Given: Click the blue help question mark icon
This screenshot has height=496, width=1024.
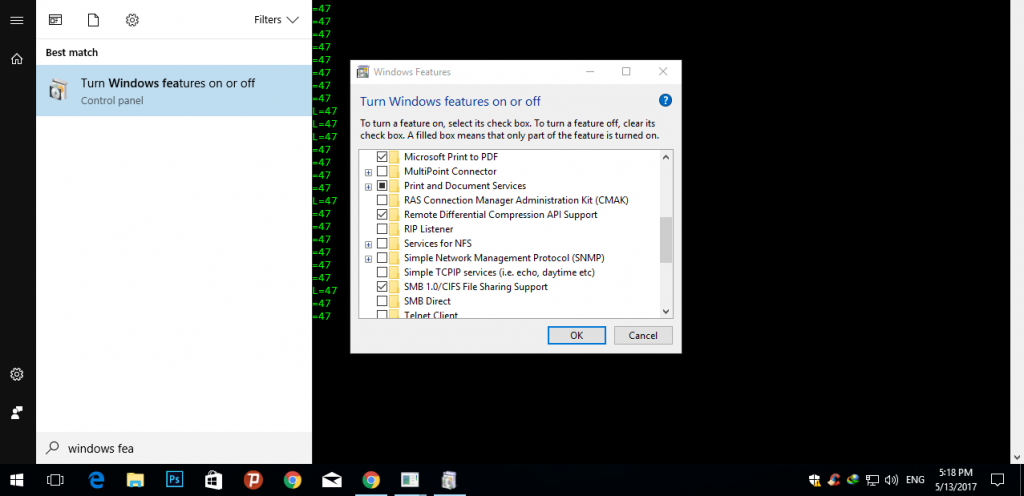Looking at the screenshot, I should point(665,101).
